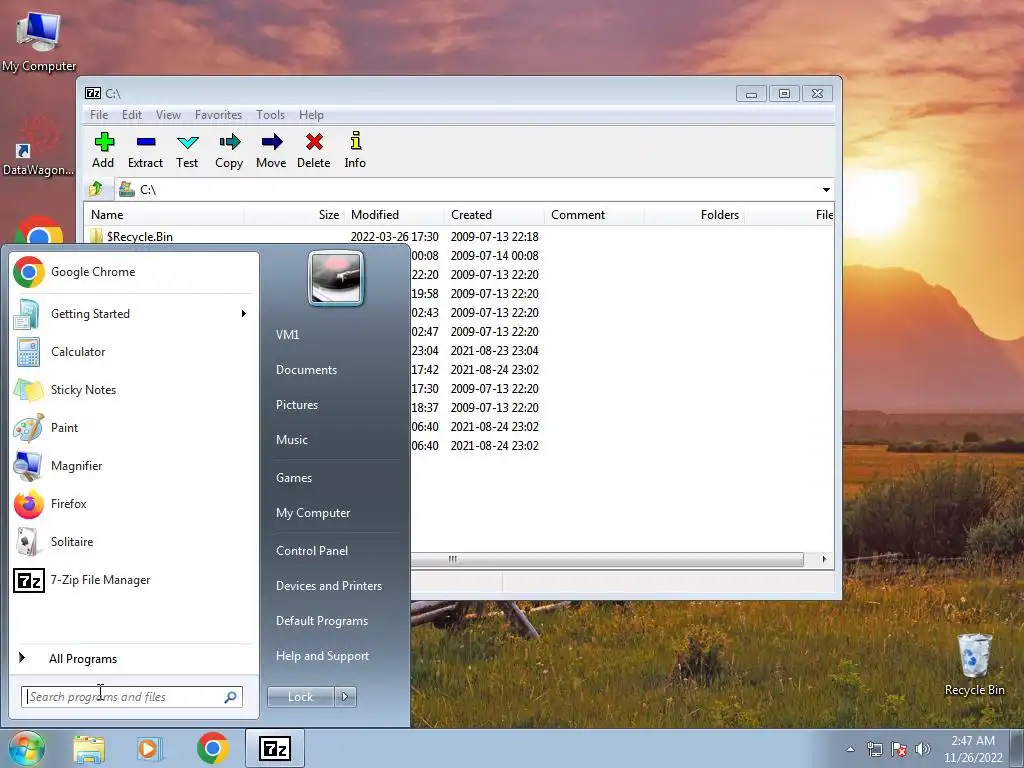Select the My Computer desktop icon
Image resolution: width=1024 pixels, height=768 pixels.
coord(39,40)
